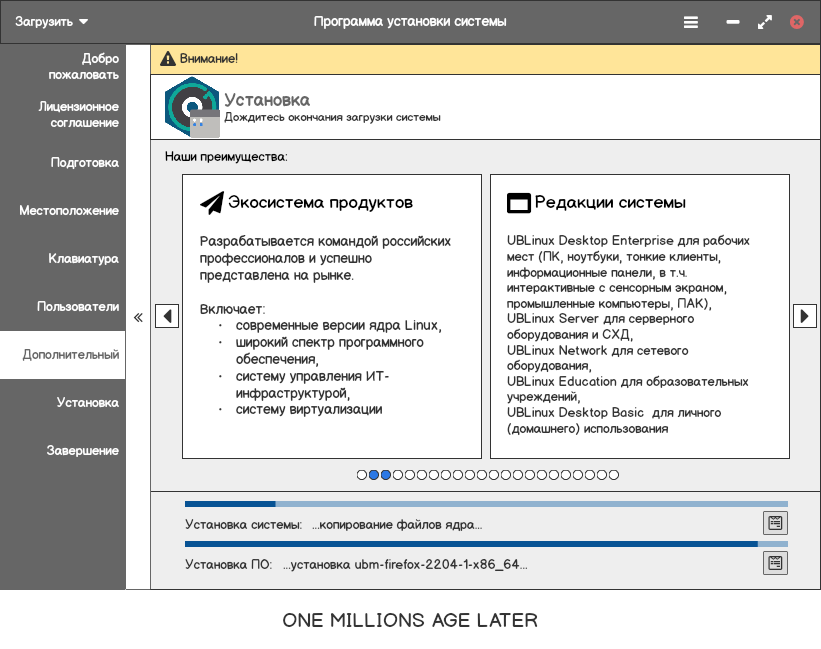Open the Клавиатура step
Viewport: 821px width, 649px height.
point(63,259)
